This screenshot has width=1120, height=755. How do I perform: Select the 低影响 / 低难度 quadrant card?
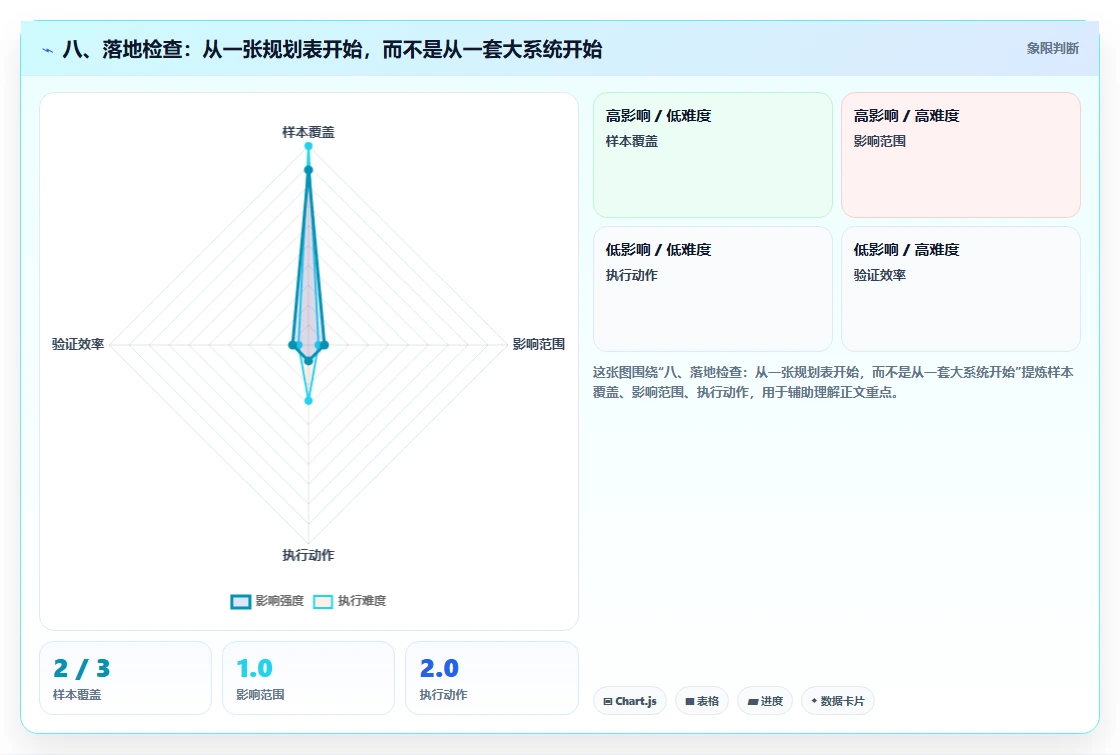tap(713, 289)
